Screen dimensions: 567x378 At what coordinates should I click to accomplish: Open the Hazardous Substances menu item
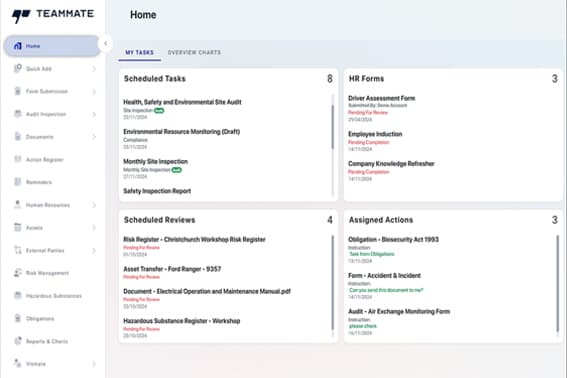(52, 296)
